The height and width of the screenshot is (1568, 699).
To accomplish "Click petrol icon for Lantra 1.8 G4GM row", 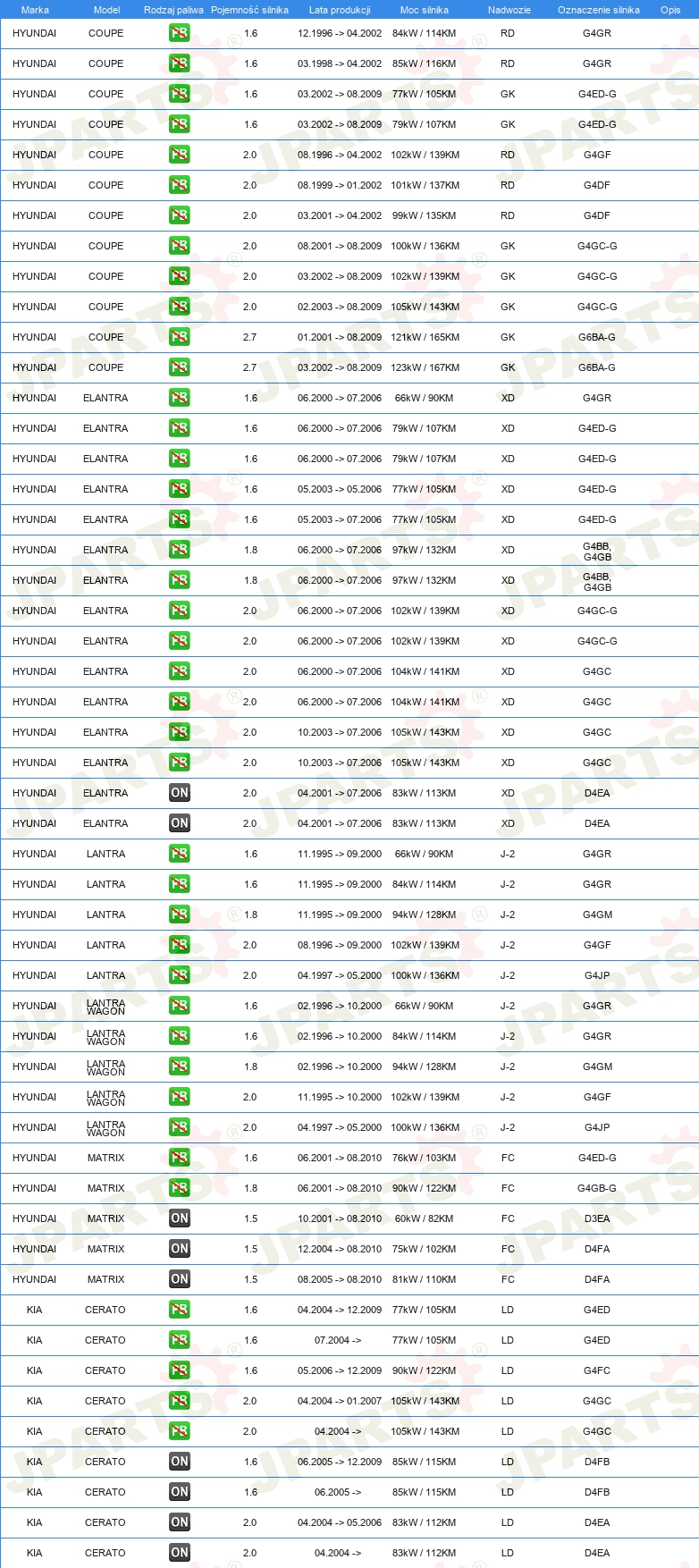I will (x=180, y=915).
